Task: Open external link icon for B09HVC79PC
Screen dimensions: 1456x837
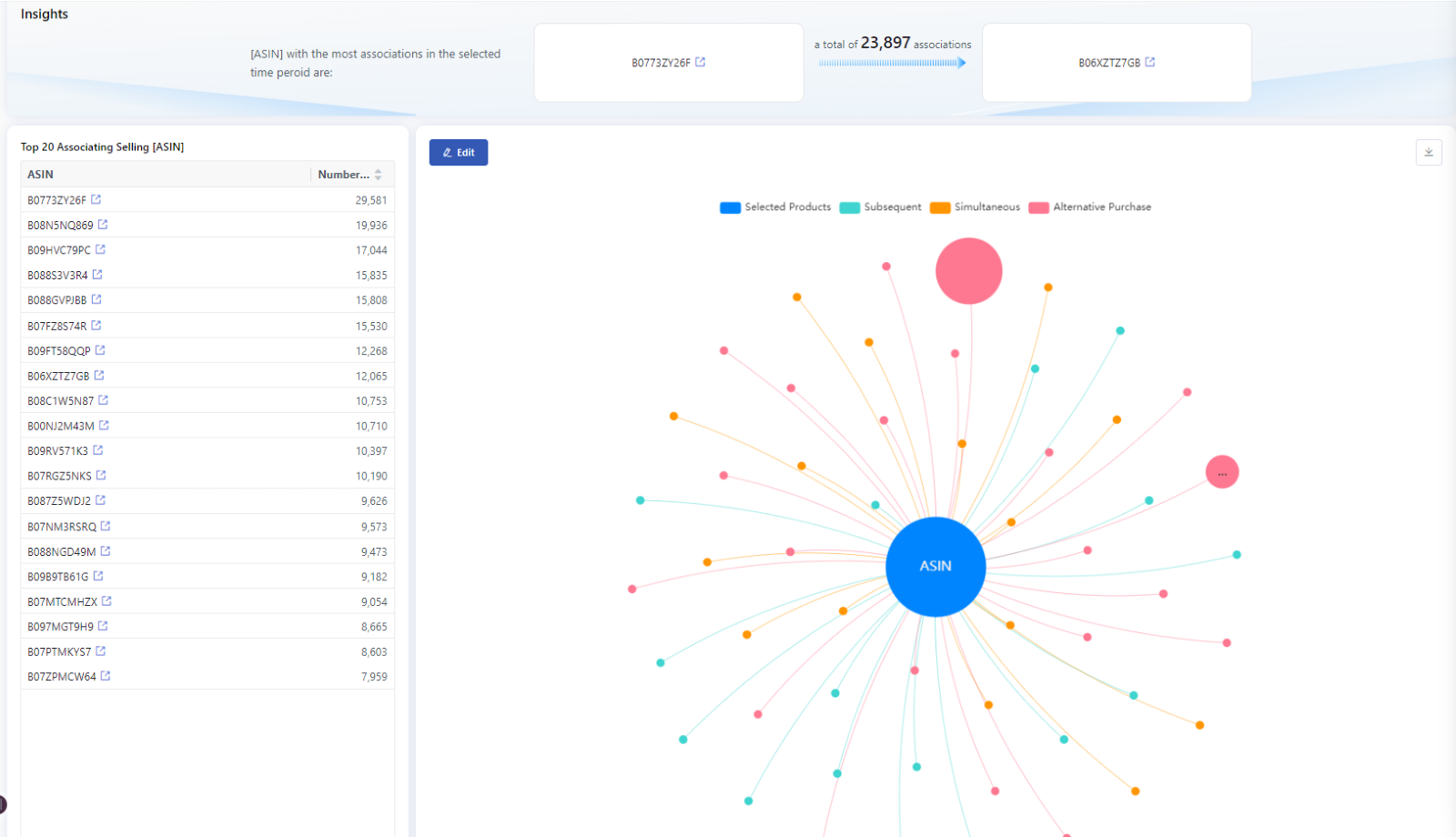Action: point(100,249)
